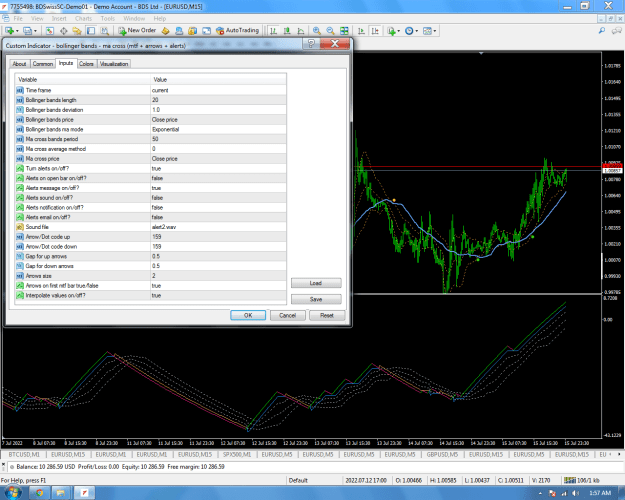Switch chart to bar chart icon
Viewport: 625px width, 500px height.
[x=273, y=31]
